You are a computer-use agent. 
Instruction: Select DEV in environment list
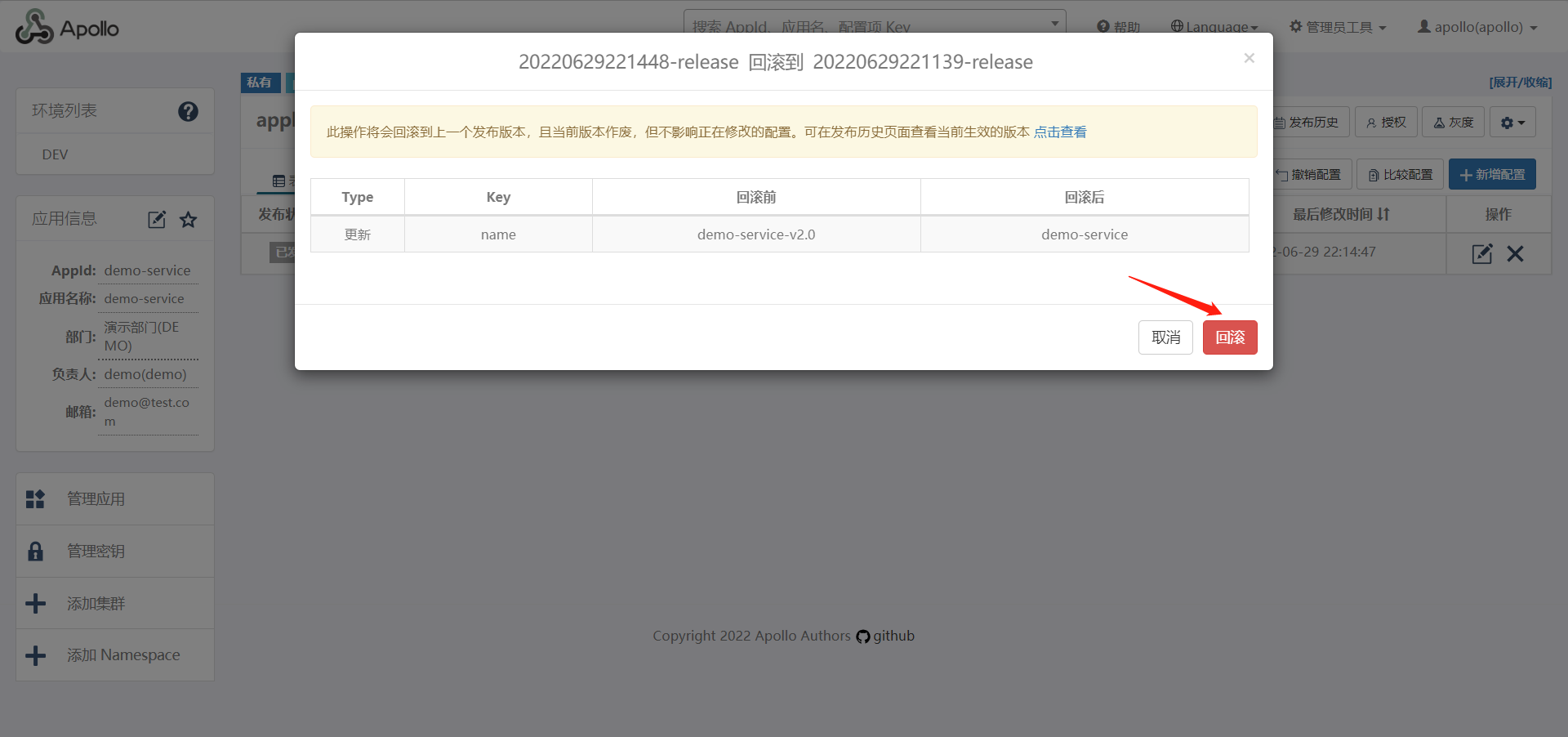click(56, 154)
